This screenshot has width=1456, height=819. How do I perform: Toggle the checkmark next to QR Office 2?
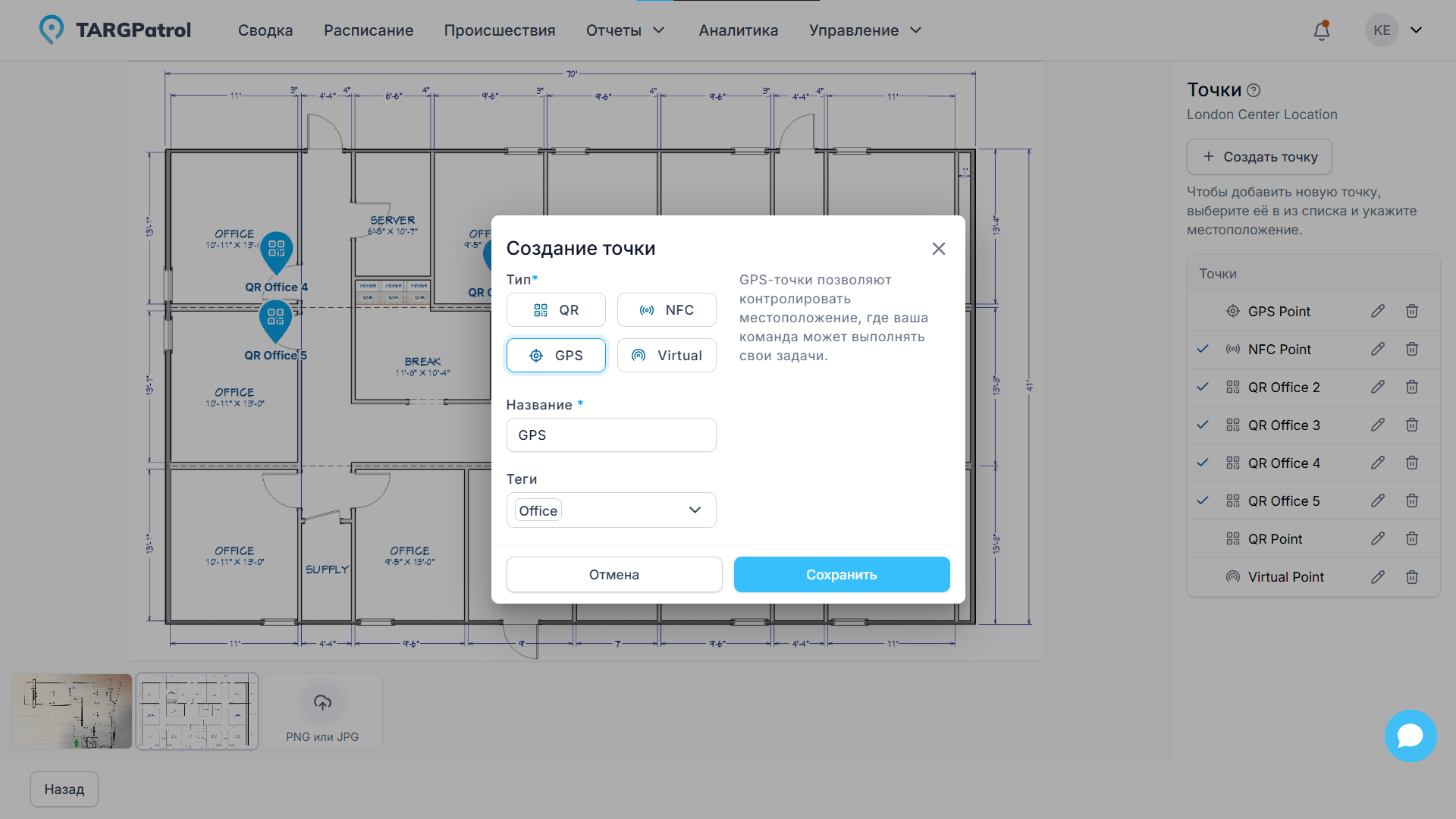pyautogui.click(x=1202, y=387)
